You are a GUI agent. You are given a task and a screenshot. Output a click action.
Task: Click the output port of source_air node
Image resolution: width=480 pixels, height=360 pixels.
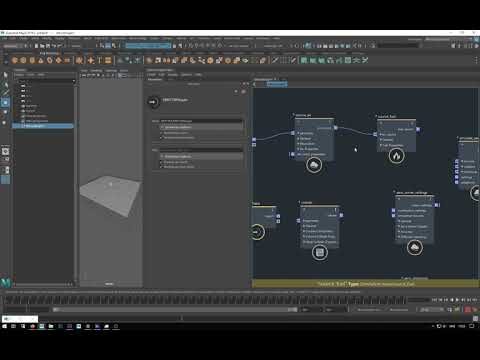click(336, 128)
